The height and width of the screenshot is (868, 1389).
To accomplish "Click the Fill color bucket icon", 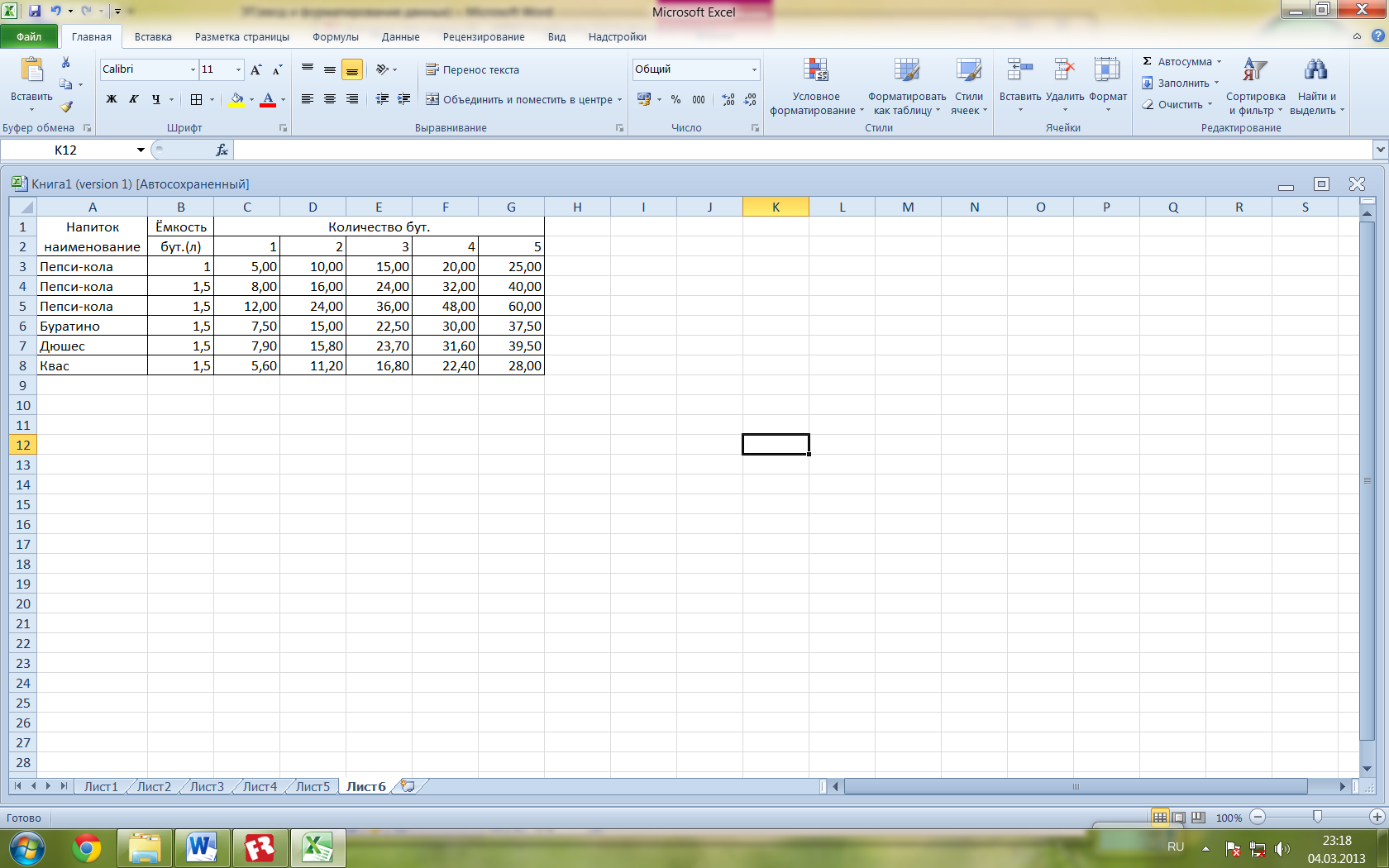I will pos(236,99).
